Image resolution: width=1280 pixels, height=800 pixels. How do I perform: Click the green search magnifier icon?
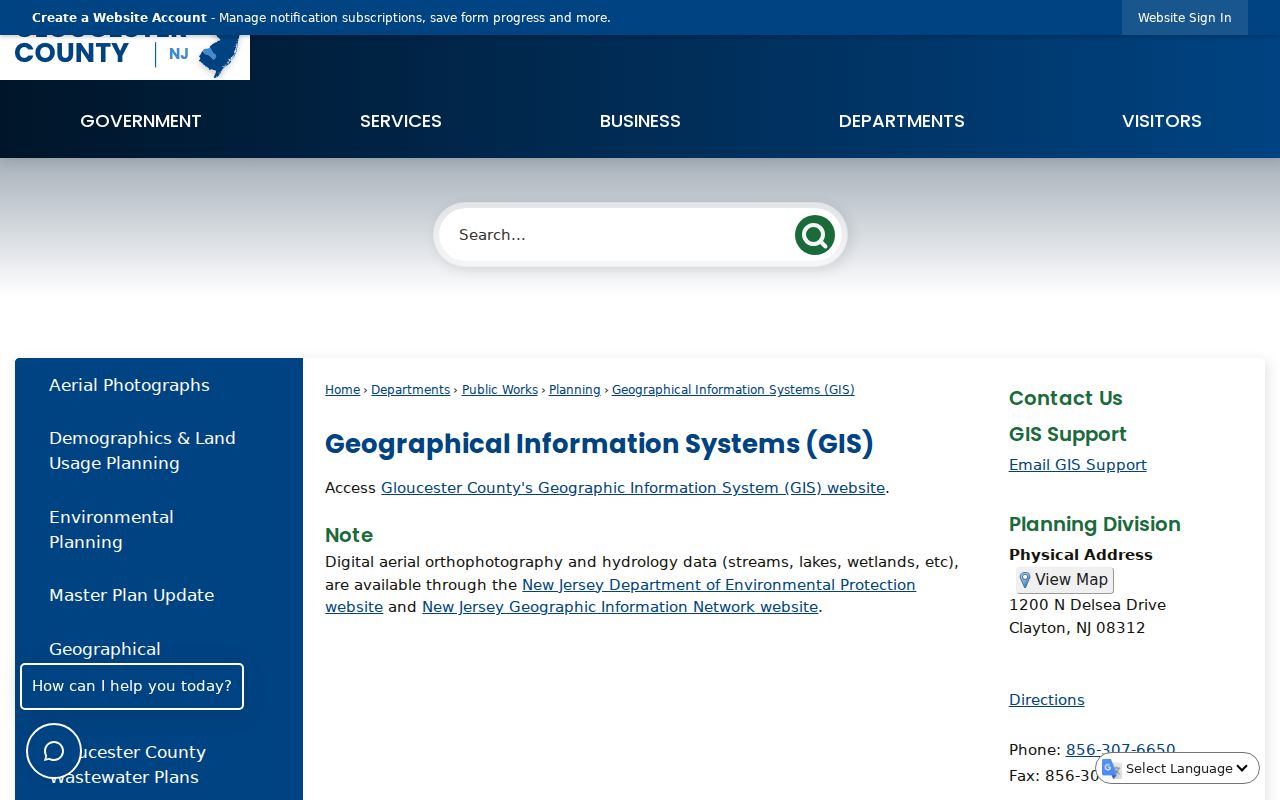pyautogui.click(x=814, y=235)
